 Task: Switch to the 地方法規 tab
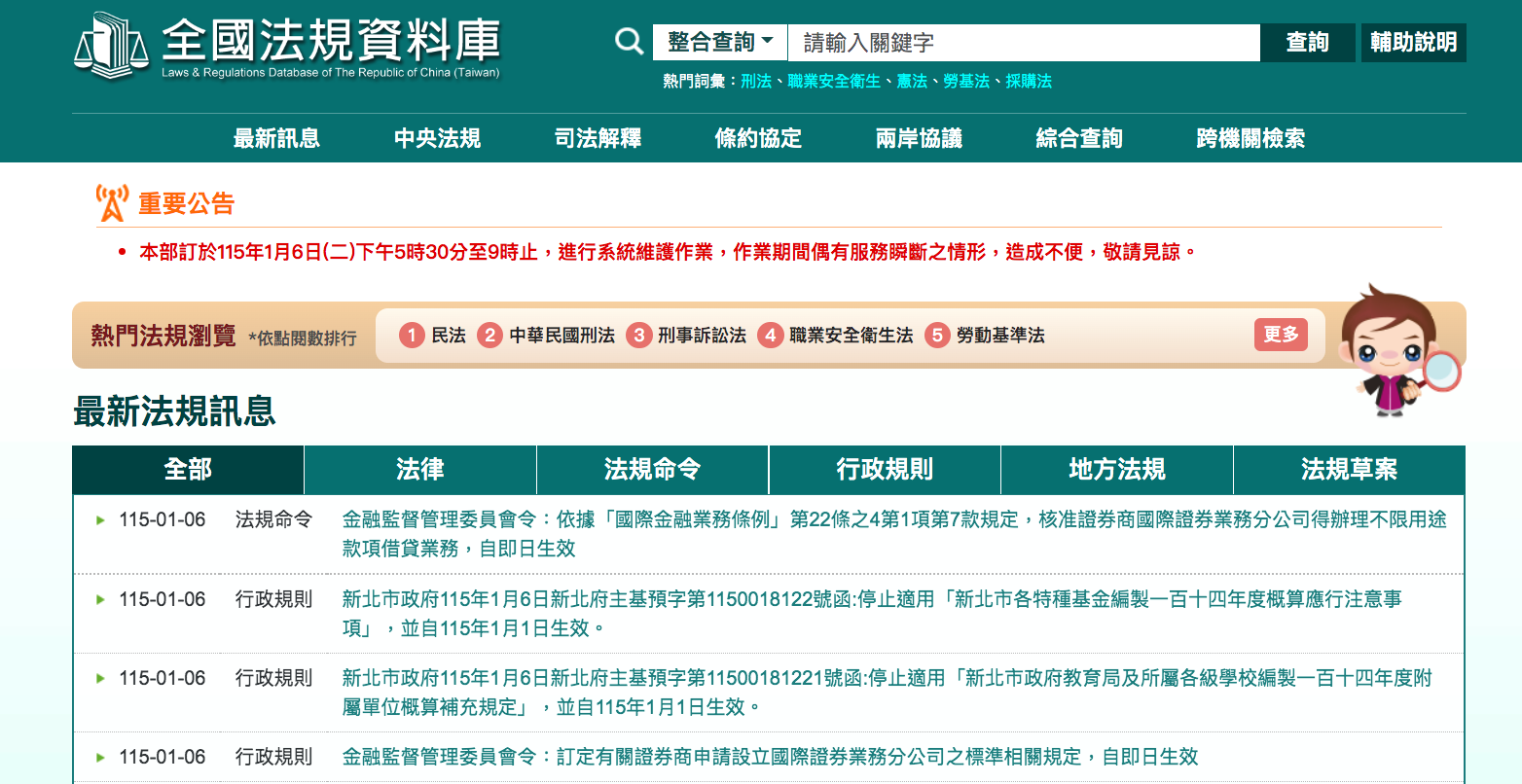[x=1117, y=470]
